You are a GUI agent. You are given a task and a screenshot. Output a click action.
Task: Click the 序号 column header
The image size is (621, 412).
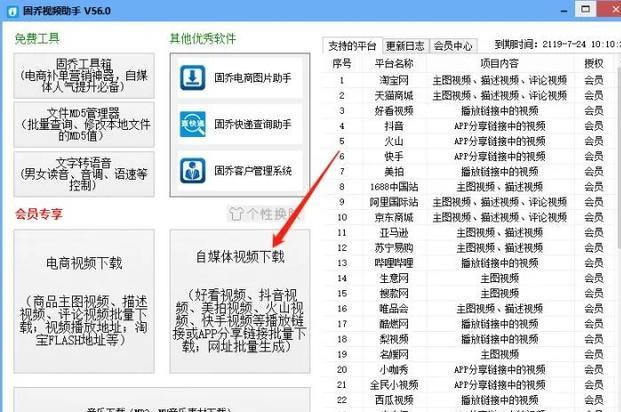pyautogui.click(x=342, y=63)
